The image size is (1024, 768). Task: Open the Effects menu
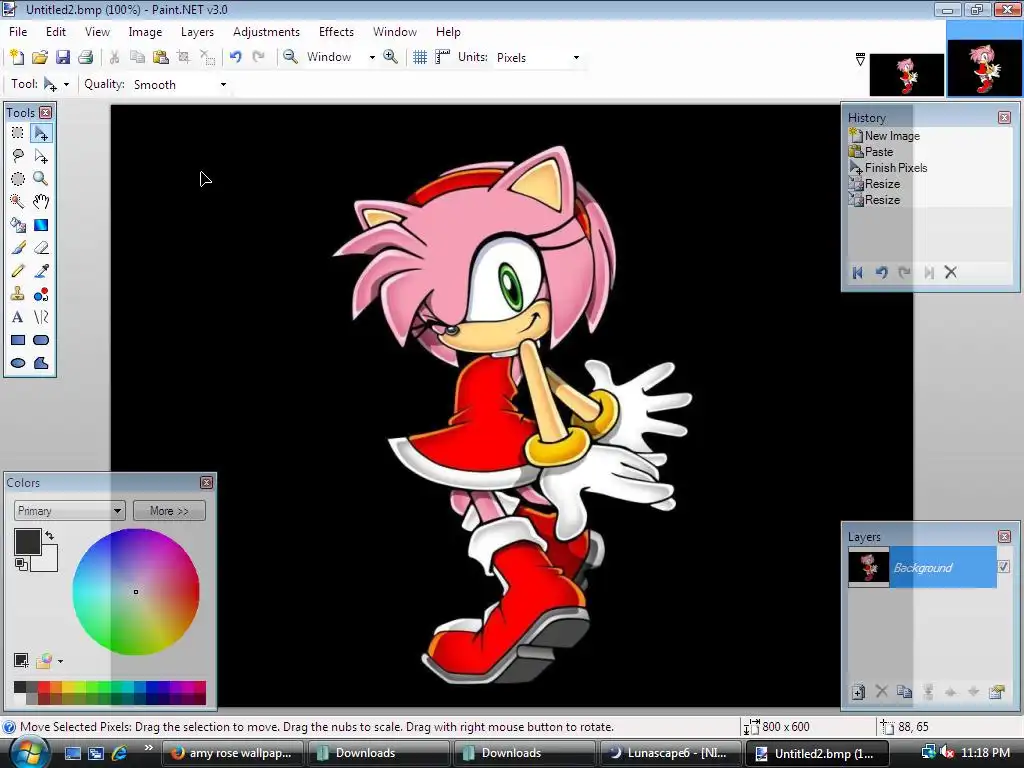pyautogui.click(x=336, y=31)
